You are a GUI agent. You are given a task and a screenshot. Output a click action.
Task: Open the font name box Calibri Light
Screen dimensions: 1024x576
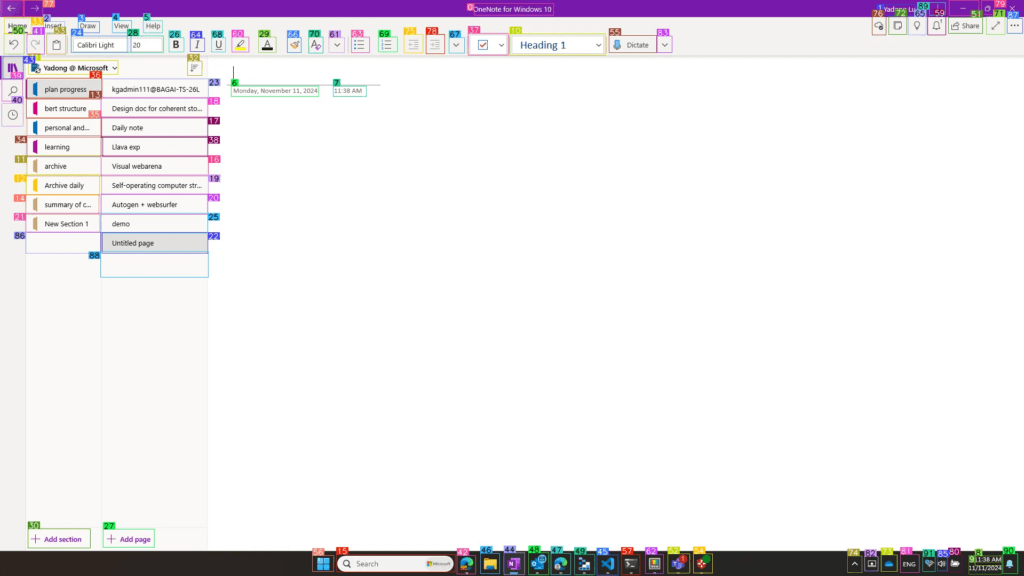coord(101,45)
